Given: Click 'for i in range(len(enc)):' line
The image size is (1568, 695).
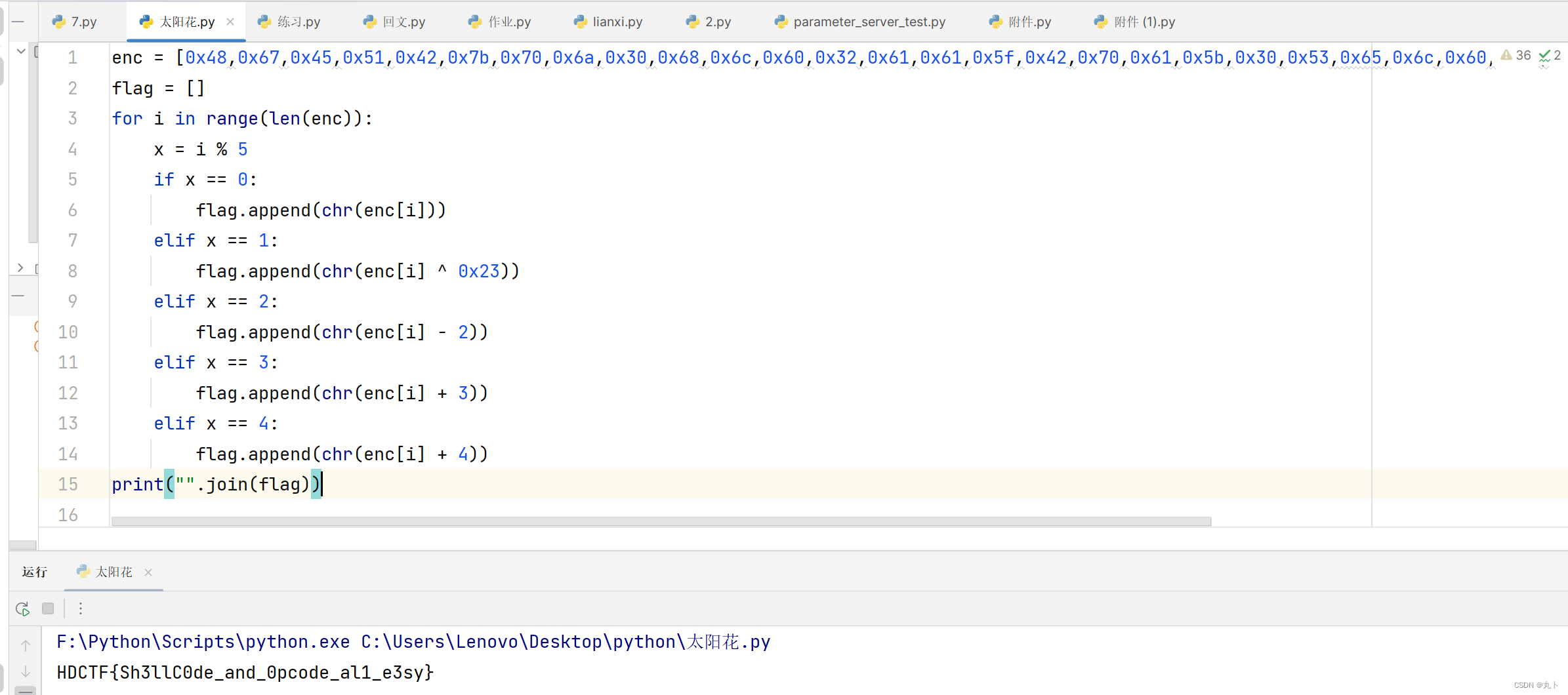Looking at the screenshot, I should point(242,119).
